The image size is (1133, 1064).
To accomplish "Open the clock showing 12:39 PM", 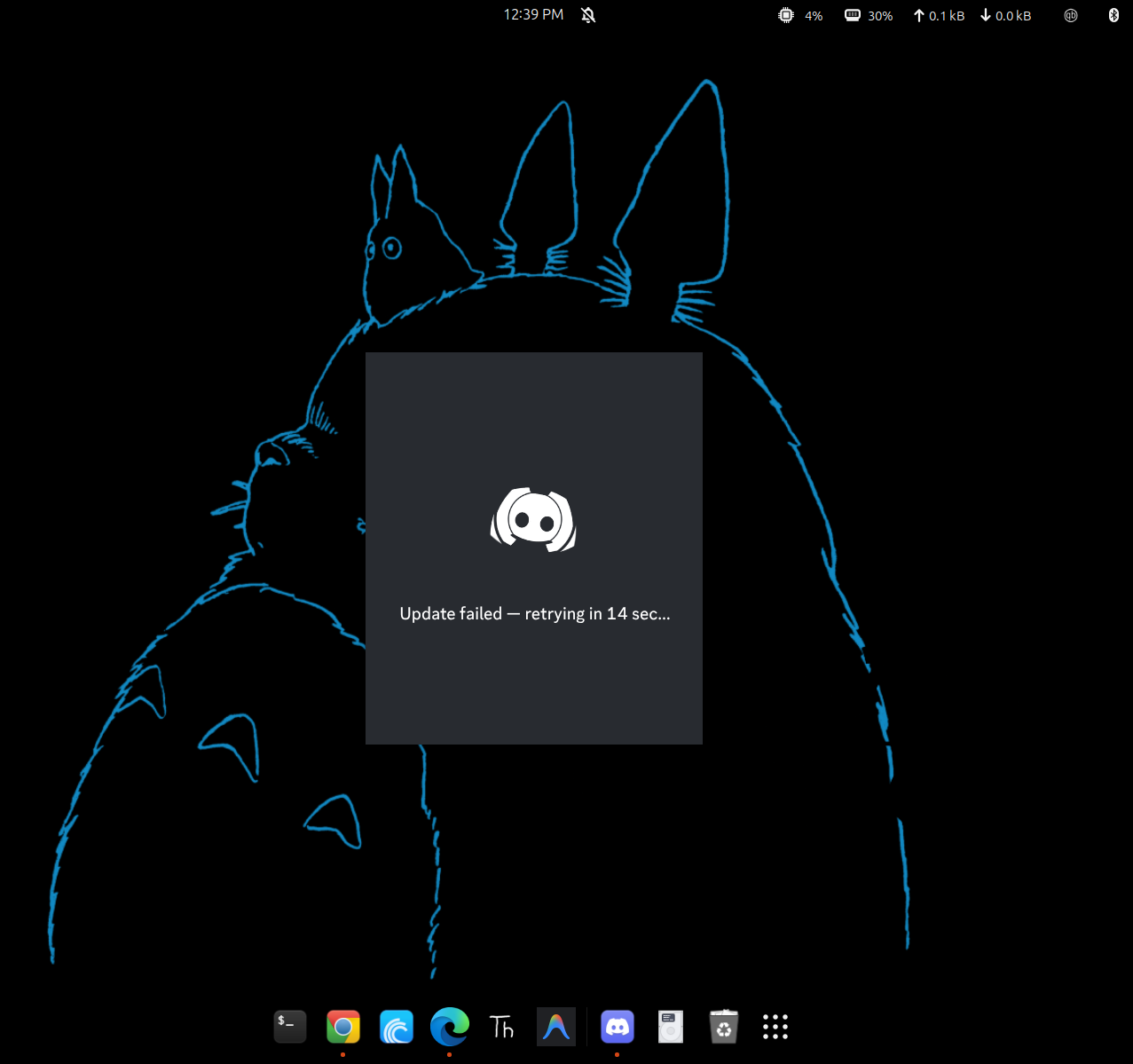I will click(533, 14).
